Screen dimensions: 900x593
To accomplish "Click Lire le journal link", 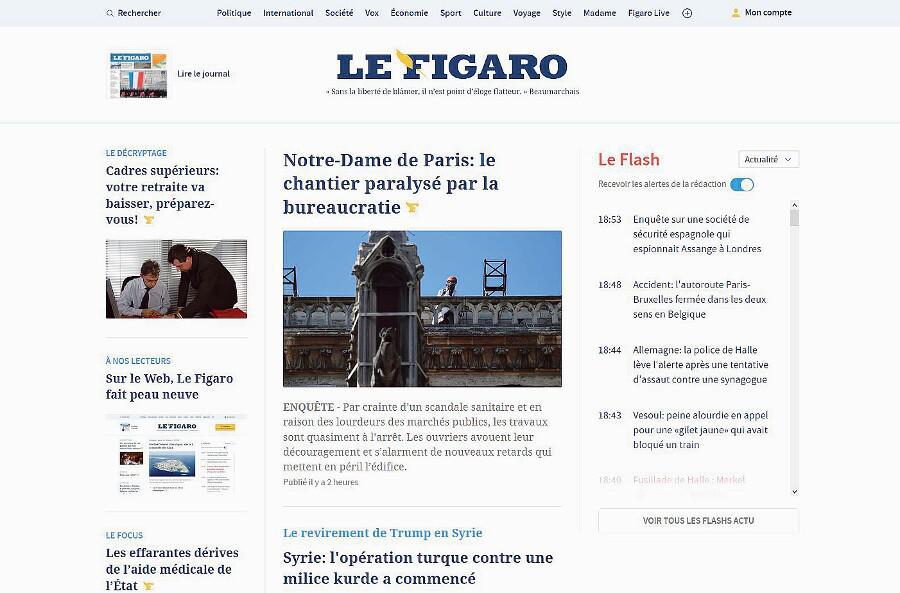I will 203,74.
